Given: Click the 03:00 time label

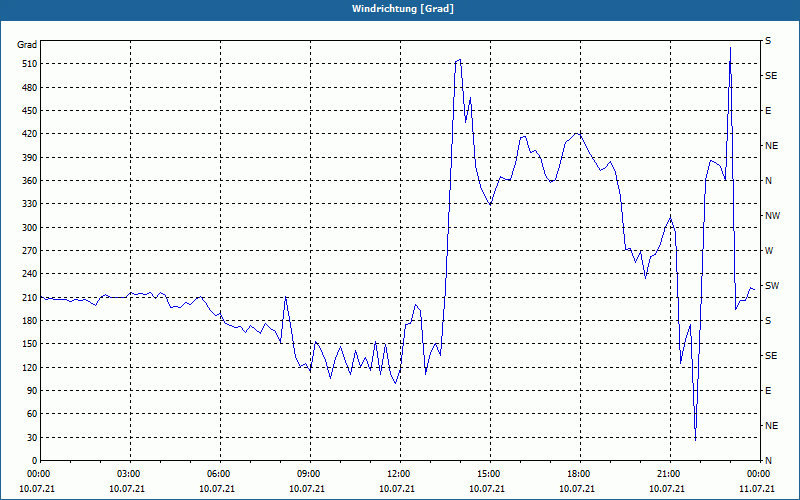Looking at the screenshot, I should [128, 473].
